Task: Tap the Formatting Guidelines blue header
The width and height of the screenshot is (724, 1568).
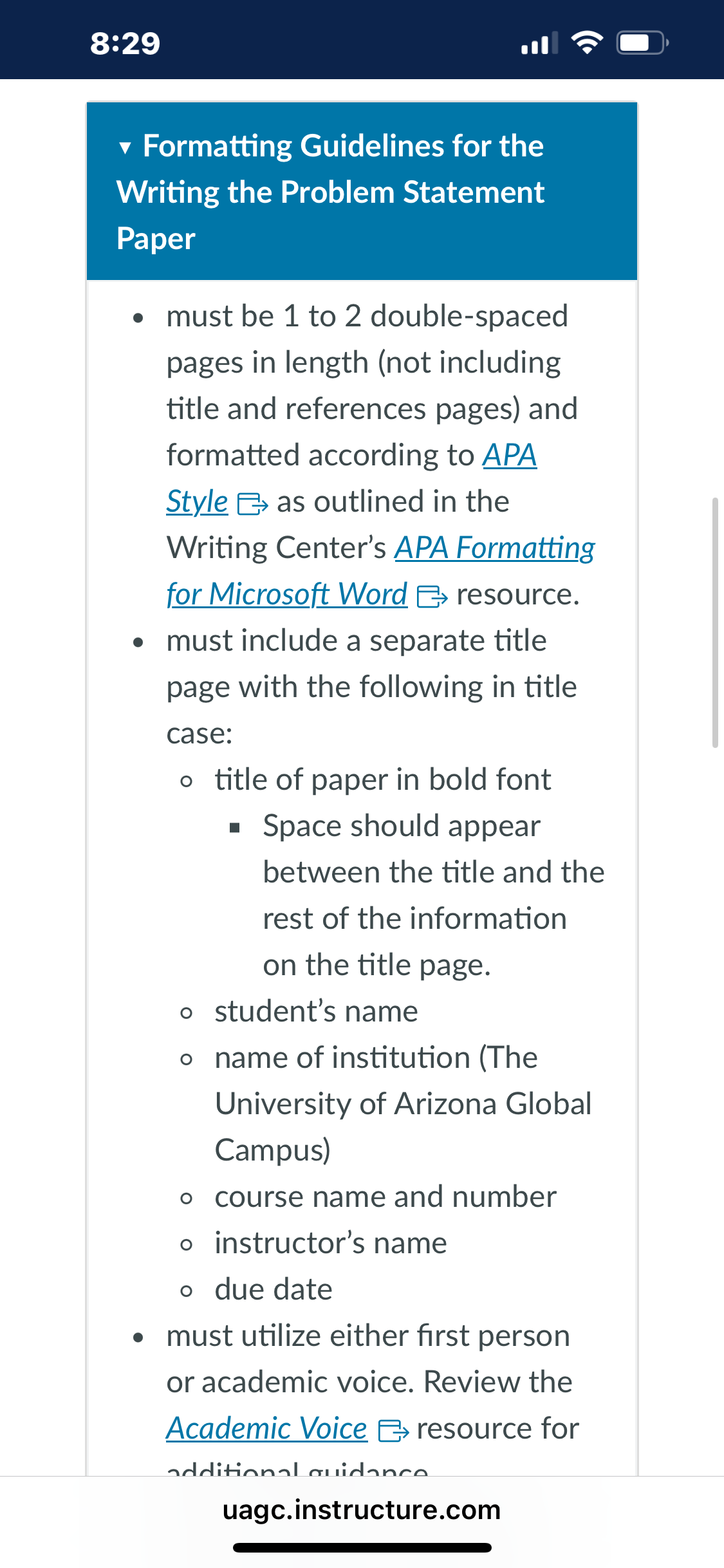Action: (362, 191)
